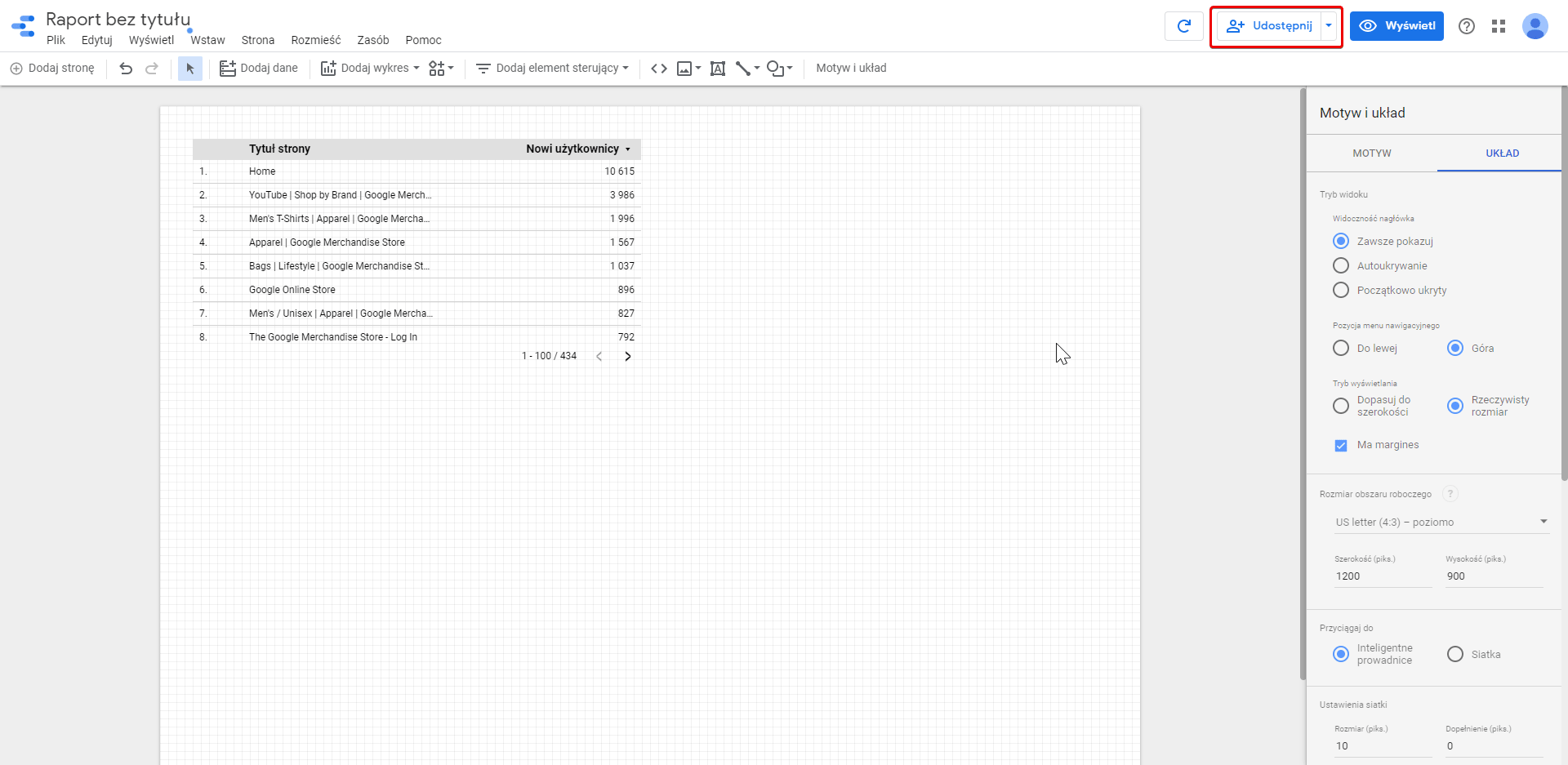
Task: Select Siatka snap option
Action: pos(1455,654)
